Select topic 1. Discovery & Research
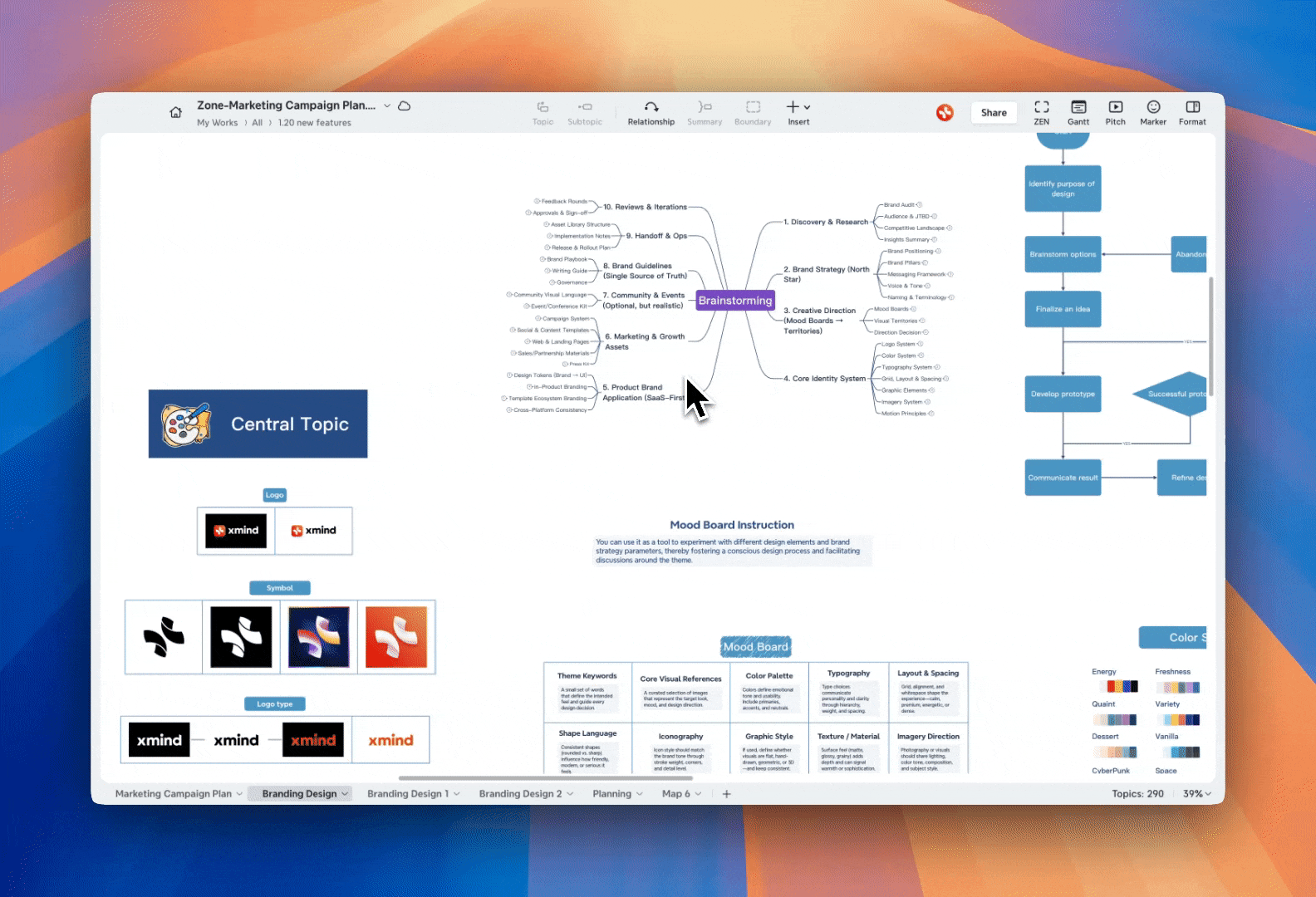 pyautogui.click(x=826, y=222)
